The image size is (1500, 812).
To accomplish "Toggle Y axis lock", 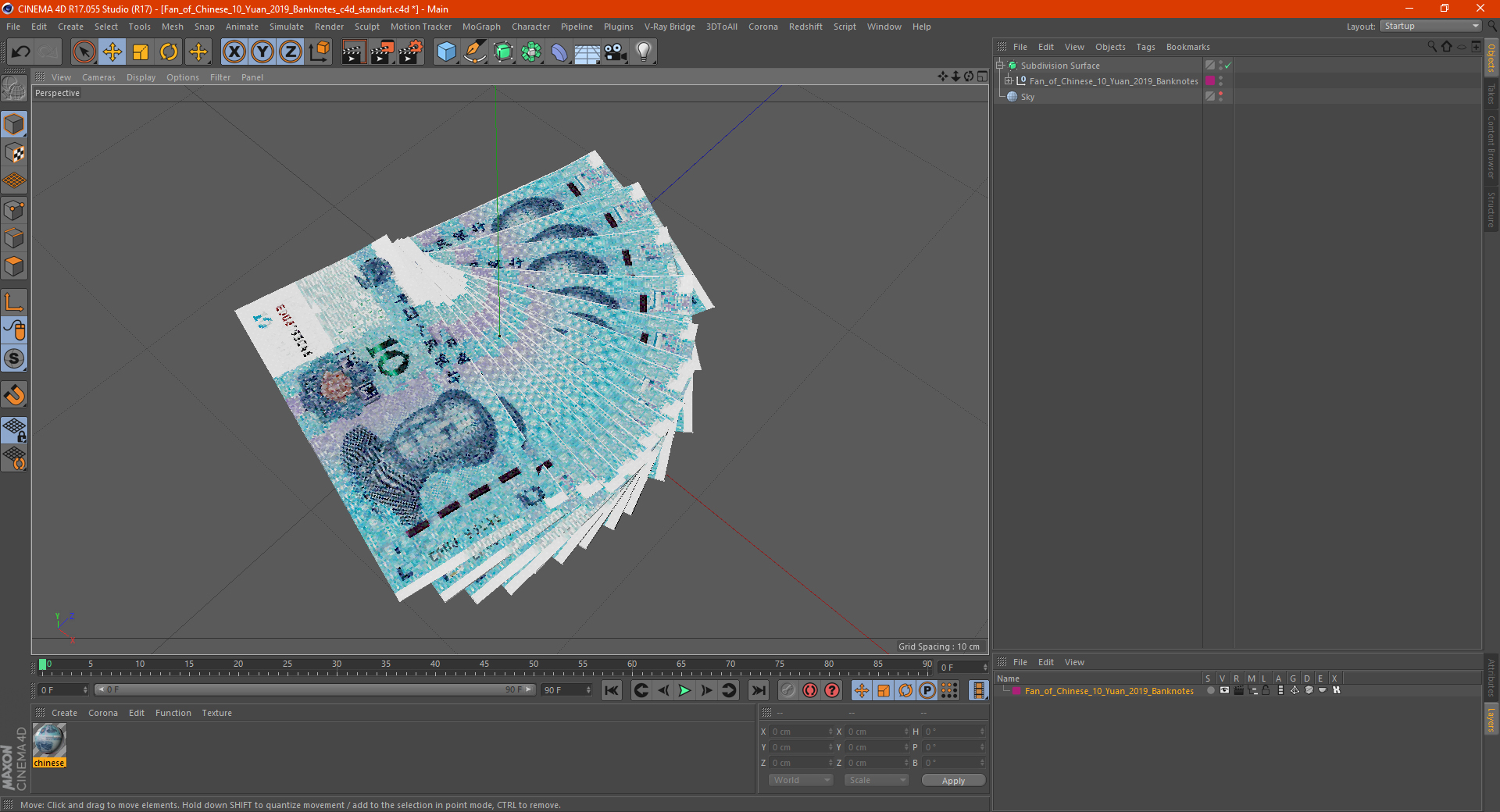I will pyautogui.click(x=262, y=52).
